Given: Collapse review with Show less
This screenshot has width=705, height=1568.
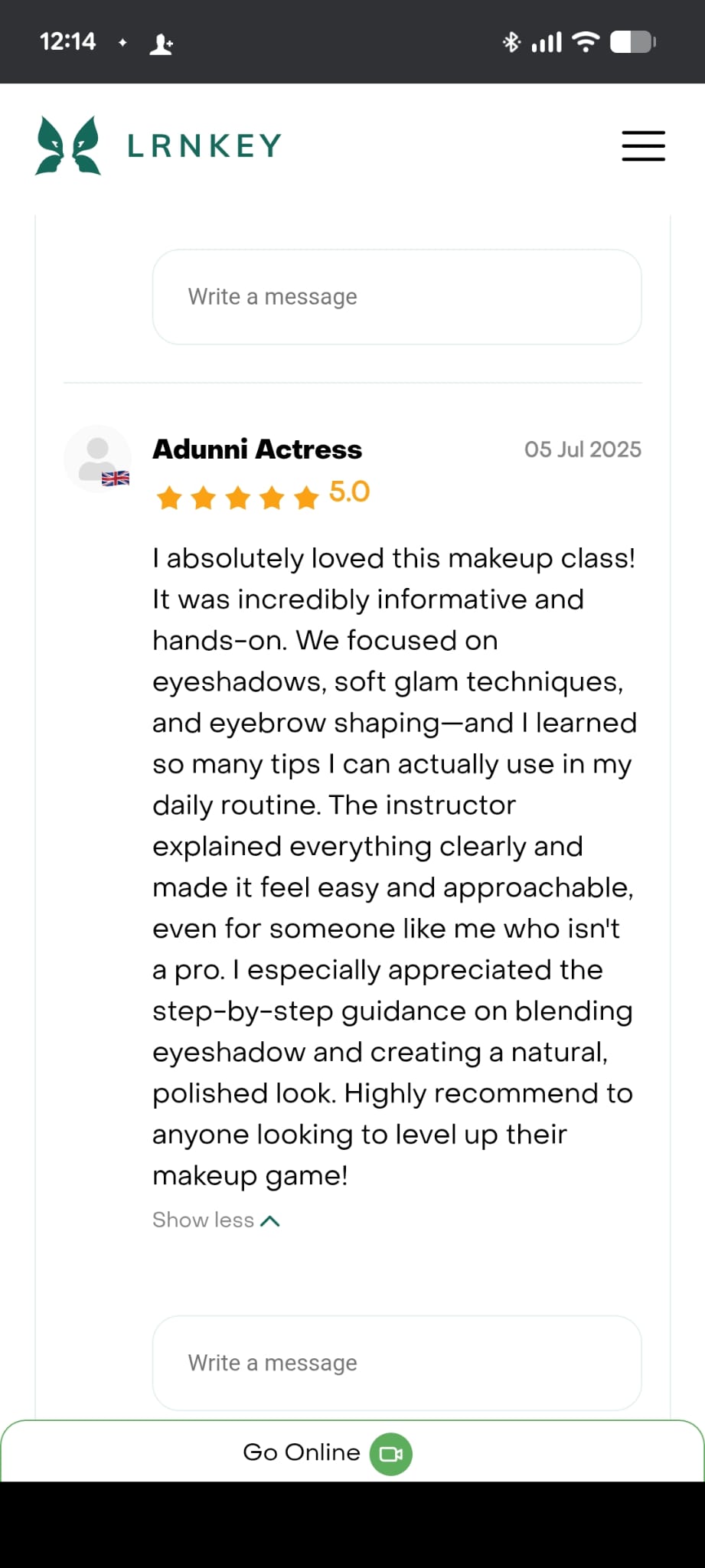Looking at the screenshot, I should (x=204, y=1220).
